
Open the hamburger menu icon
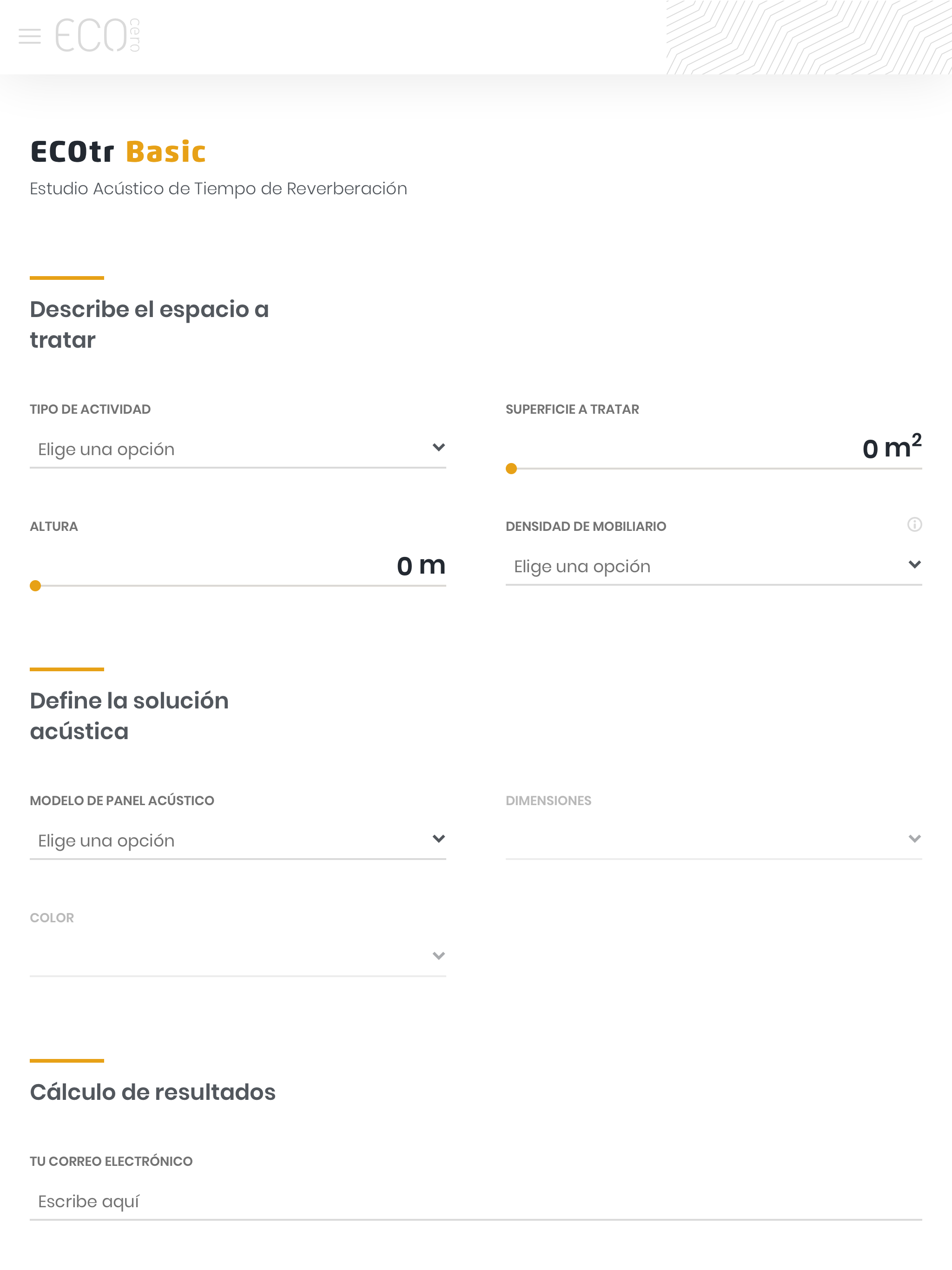30,36
